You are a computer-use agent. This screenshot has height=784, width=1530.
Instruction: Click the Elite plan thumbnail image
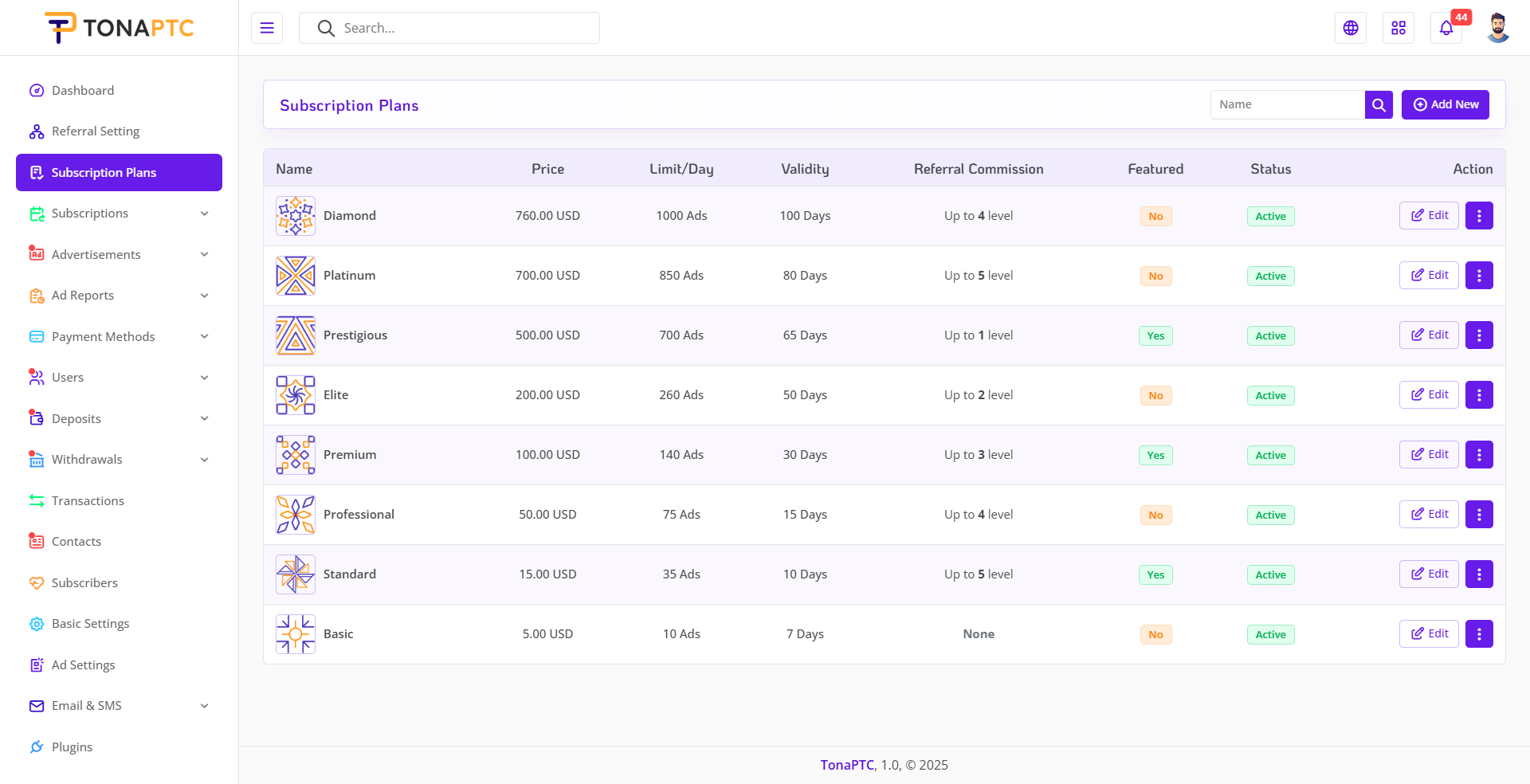coord(296,395)
